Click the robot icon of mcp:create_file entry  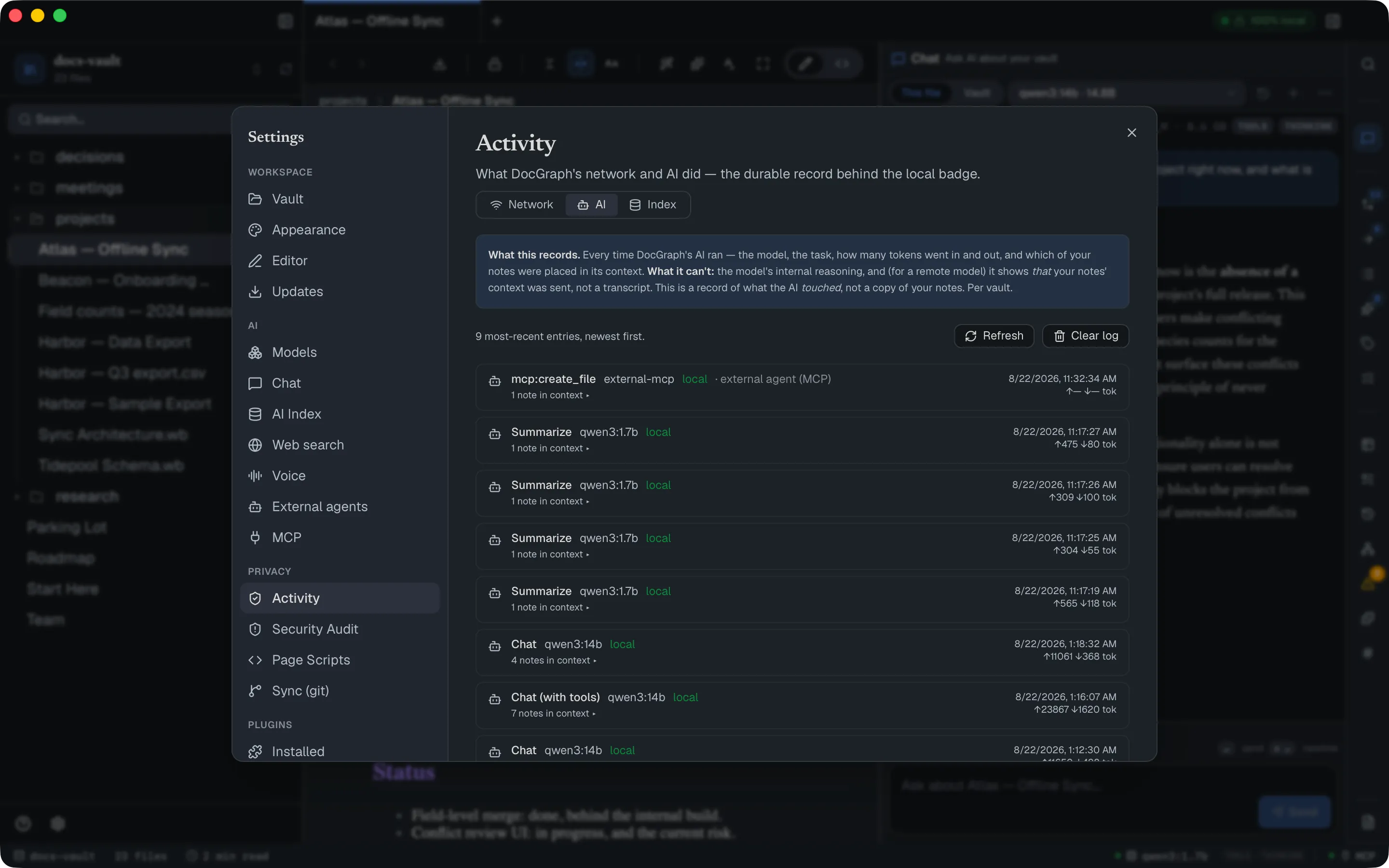(494, 381)
